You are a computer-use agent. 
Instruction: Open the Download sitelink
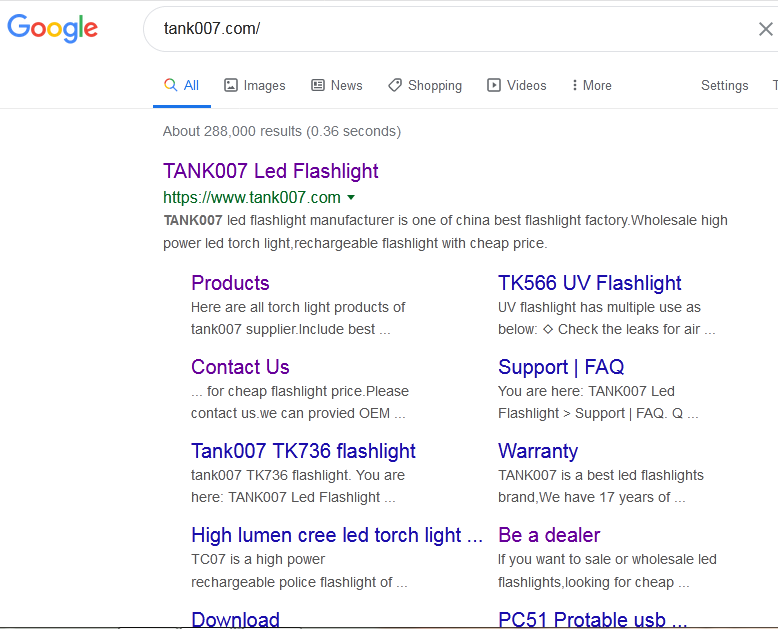[x=236, y=619]
